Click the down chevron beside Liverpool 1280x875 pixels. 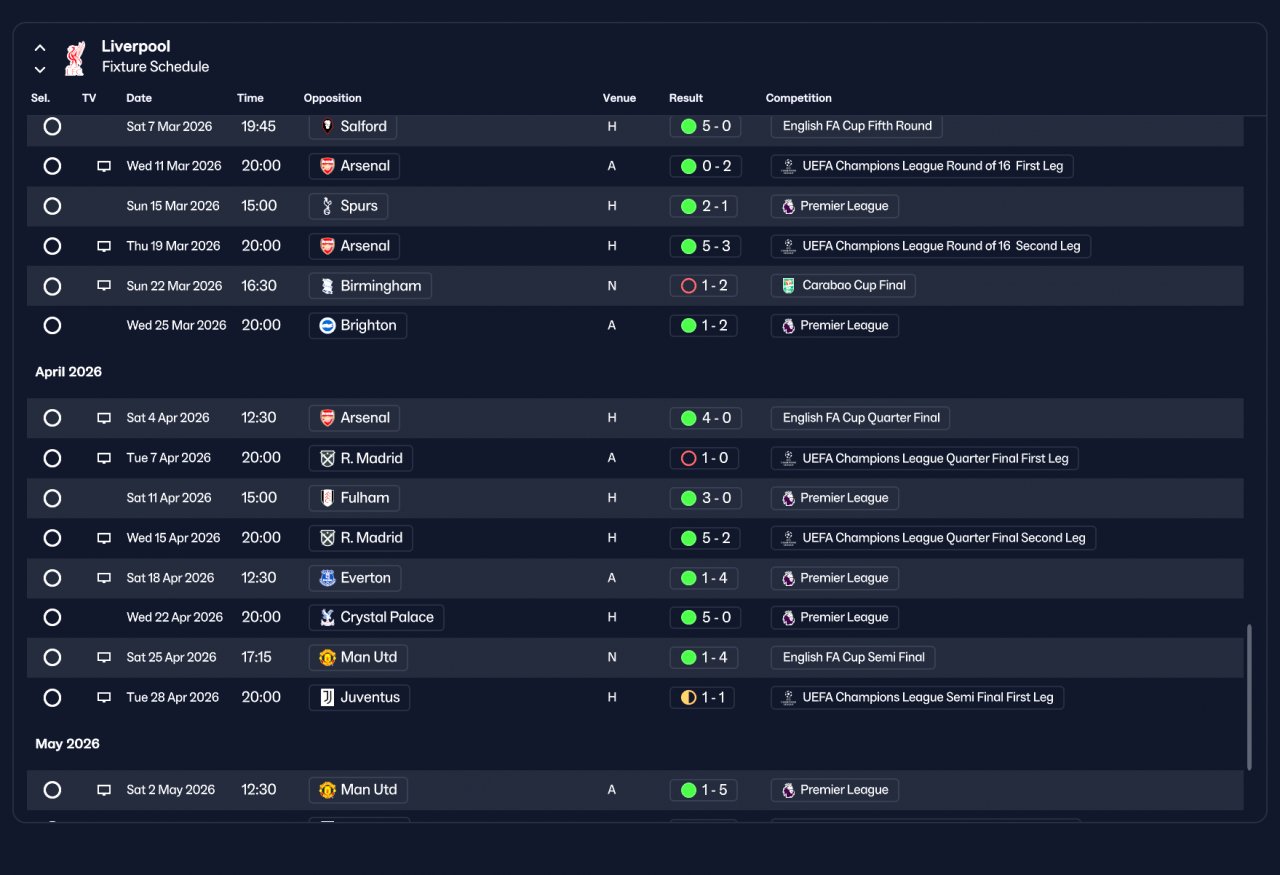click(x=40, y=69)
